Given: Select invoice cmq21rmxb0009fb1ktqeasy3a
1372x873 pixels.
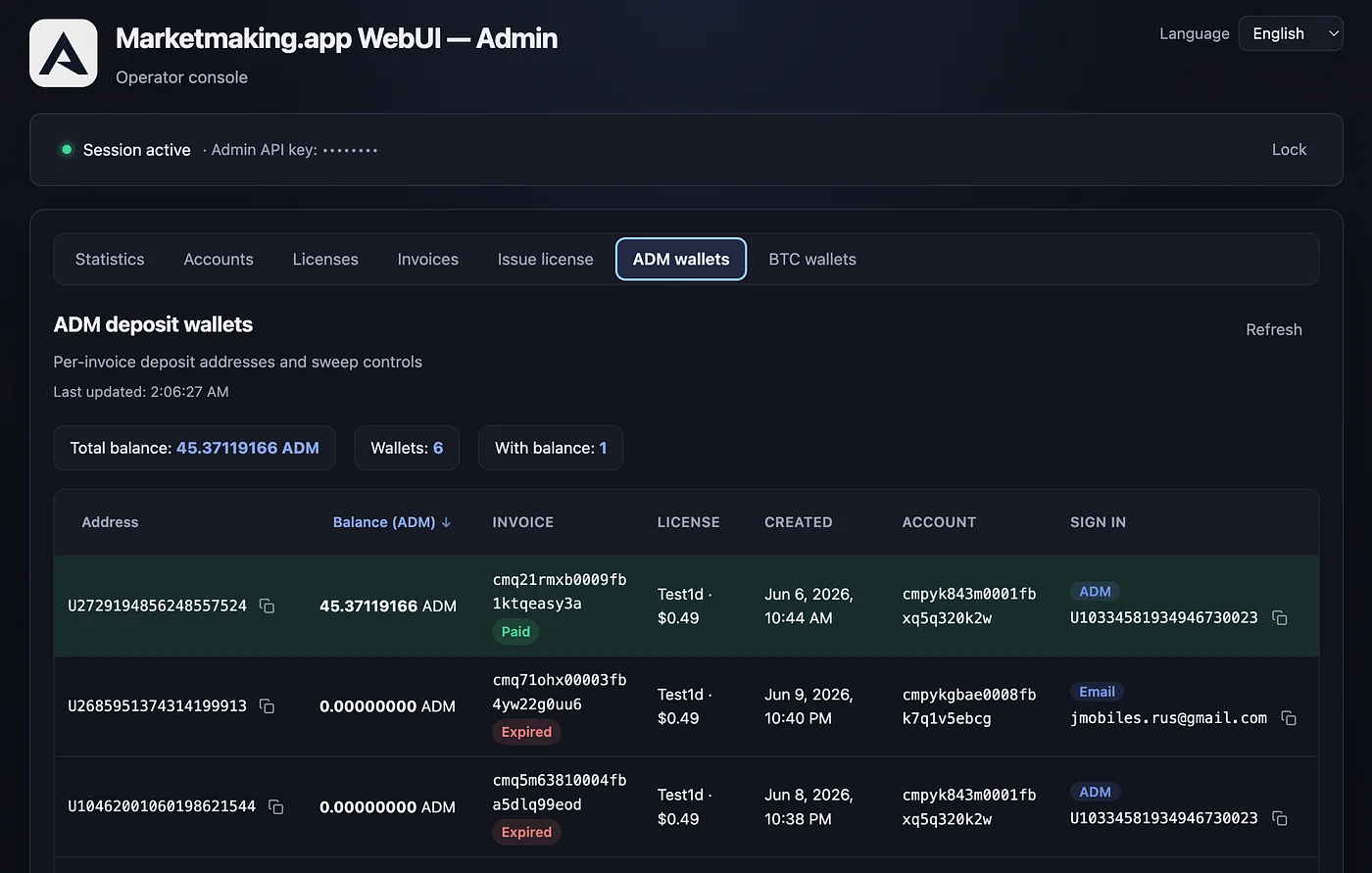Looking at the screenshot, I should point(560,592).
